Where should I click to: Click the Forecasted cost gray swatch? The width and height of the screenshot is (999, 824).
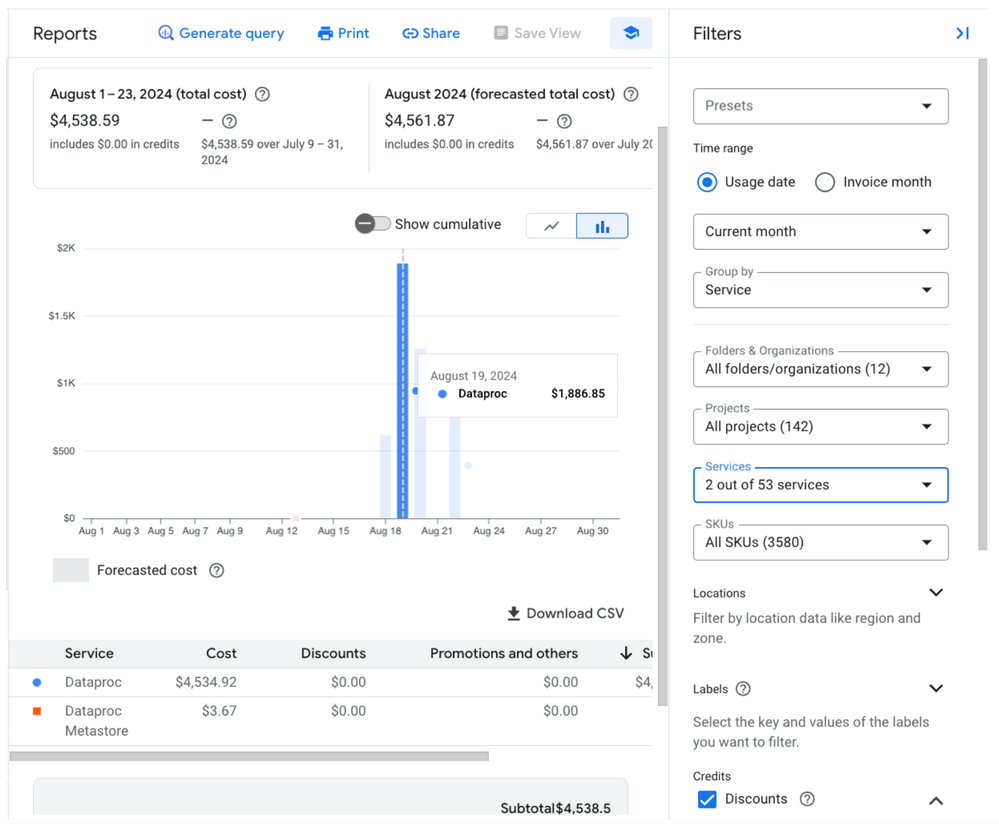click(71, 570)
